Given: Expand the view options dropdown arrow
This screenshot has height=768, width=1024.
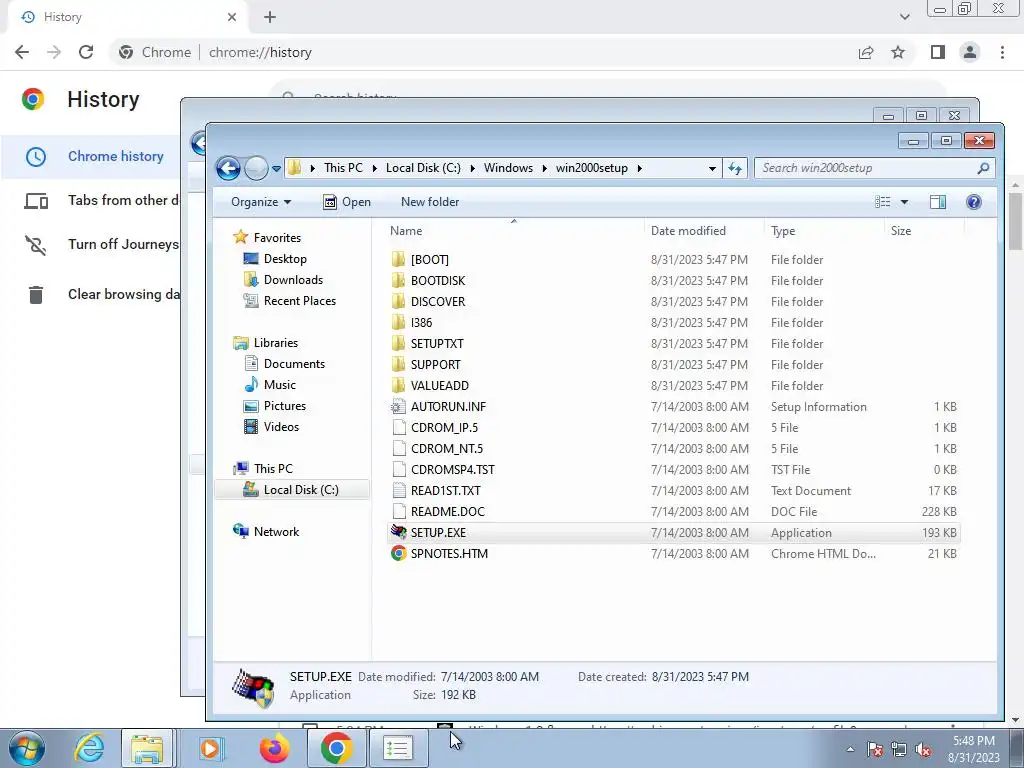Looking at the screenshot, I should click(904, 202).
